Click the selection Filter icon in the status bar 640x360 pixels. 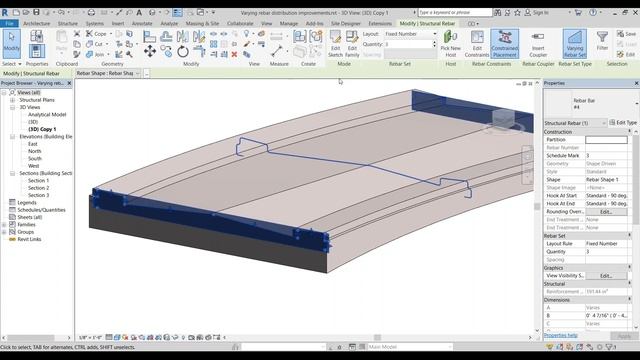click(x=610, y=347)
